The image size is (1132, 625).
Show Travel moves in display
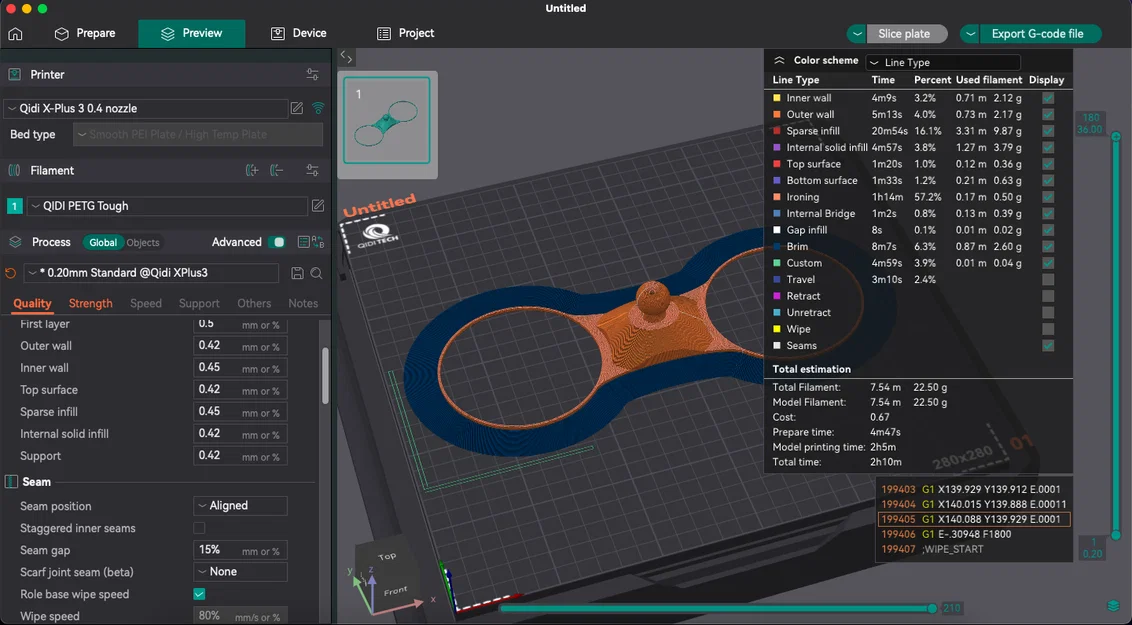1048,279
